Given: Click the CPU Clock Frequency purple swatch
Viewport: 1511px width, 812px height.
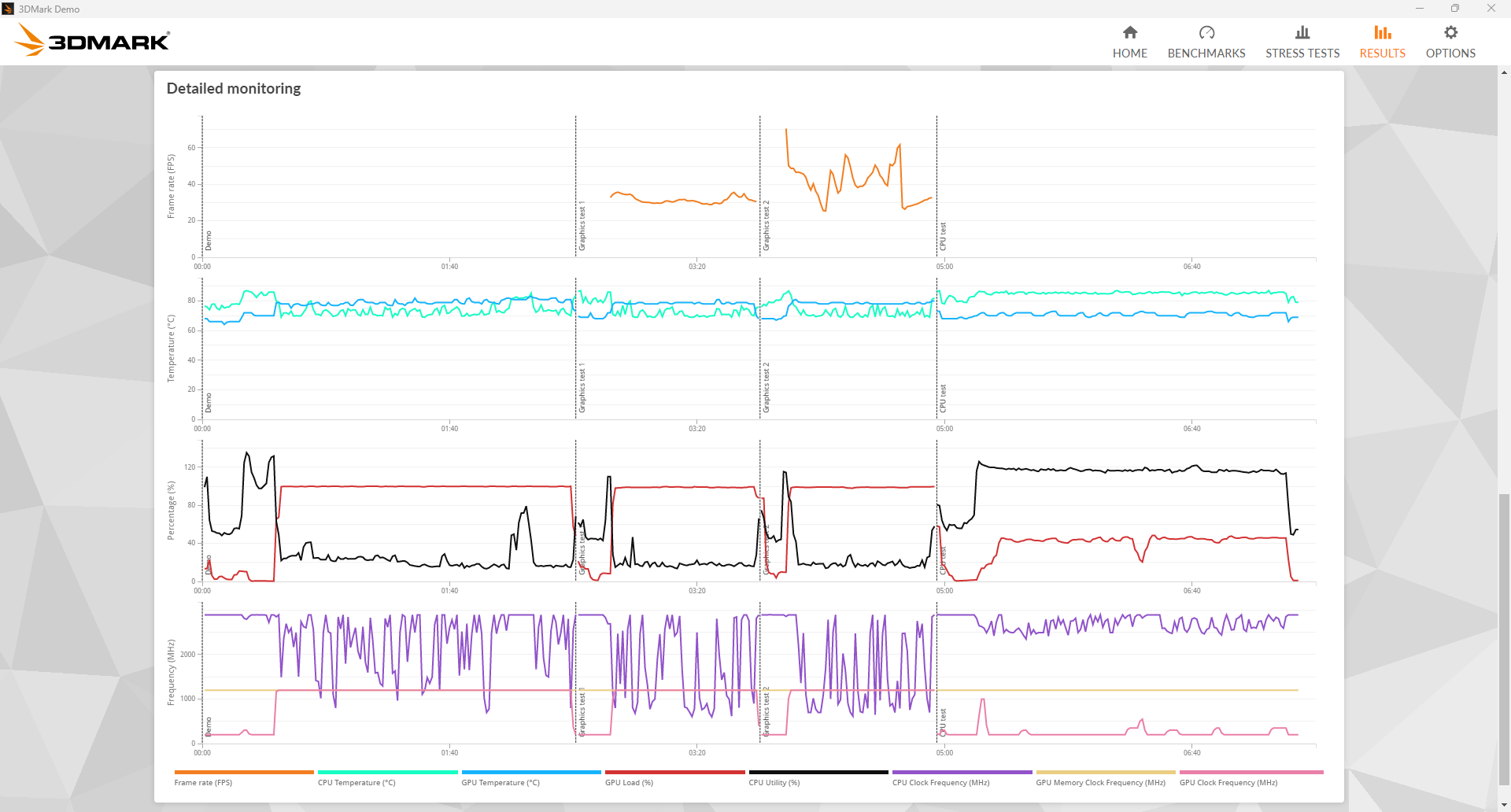Looking at the screenshot, I should (x=962, y=773).
